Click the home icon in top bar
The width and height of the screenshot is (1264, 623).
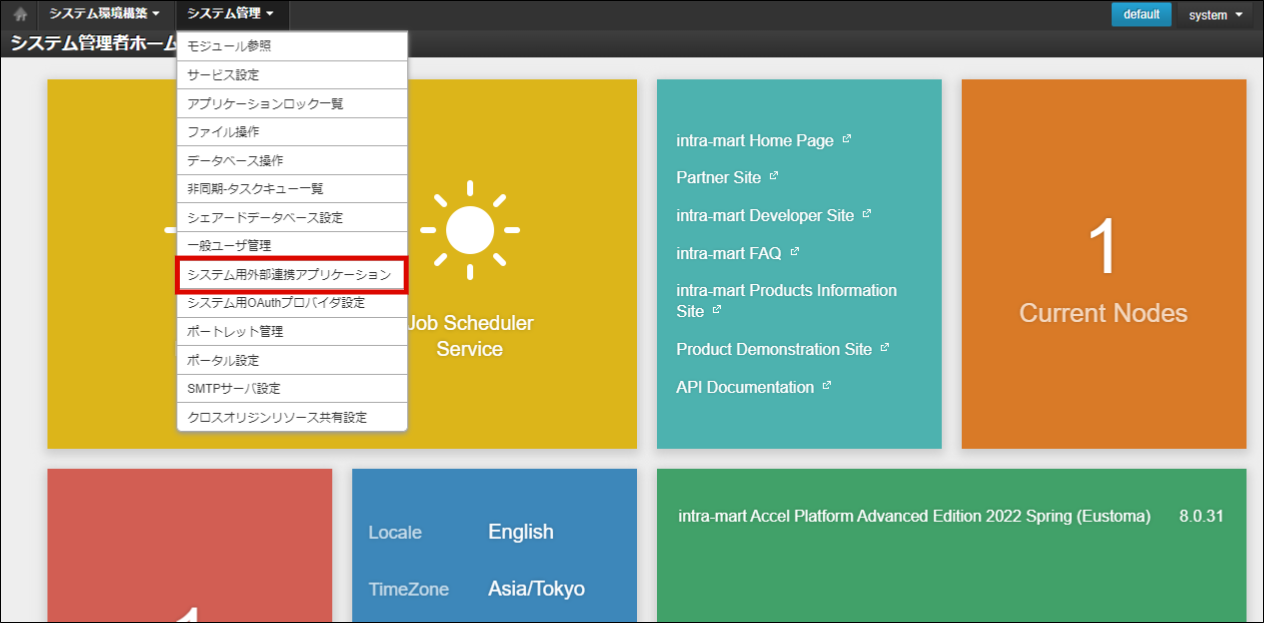20,15
